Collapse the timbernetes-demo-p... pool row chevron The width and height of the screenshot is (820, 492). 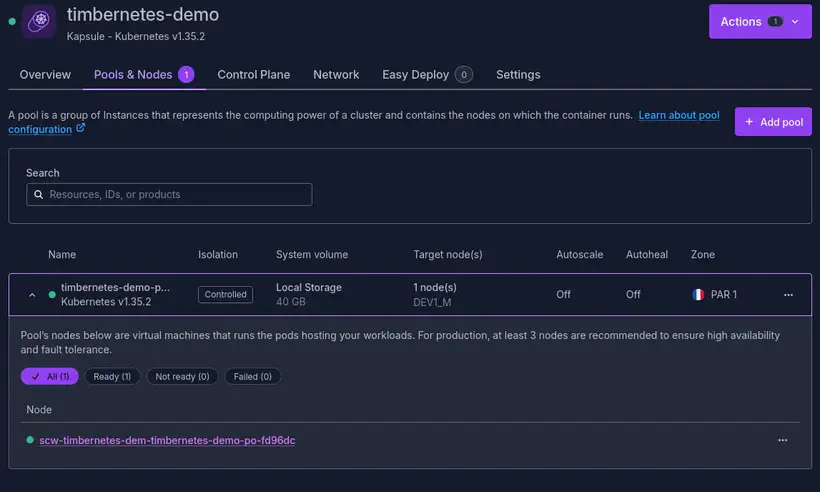(32, 295)
